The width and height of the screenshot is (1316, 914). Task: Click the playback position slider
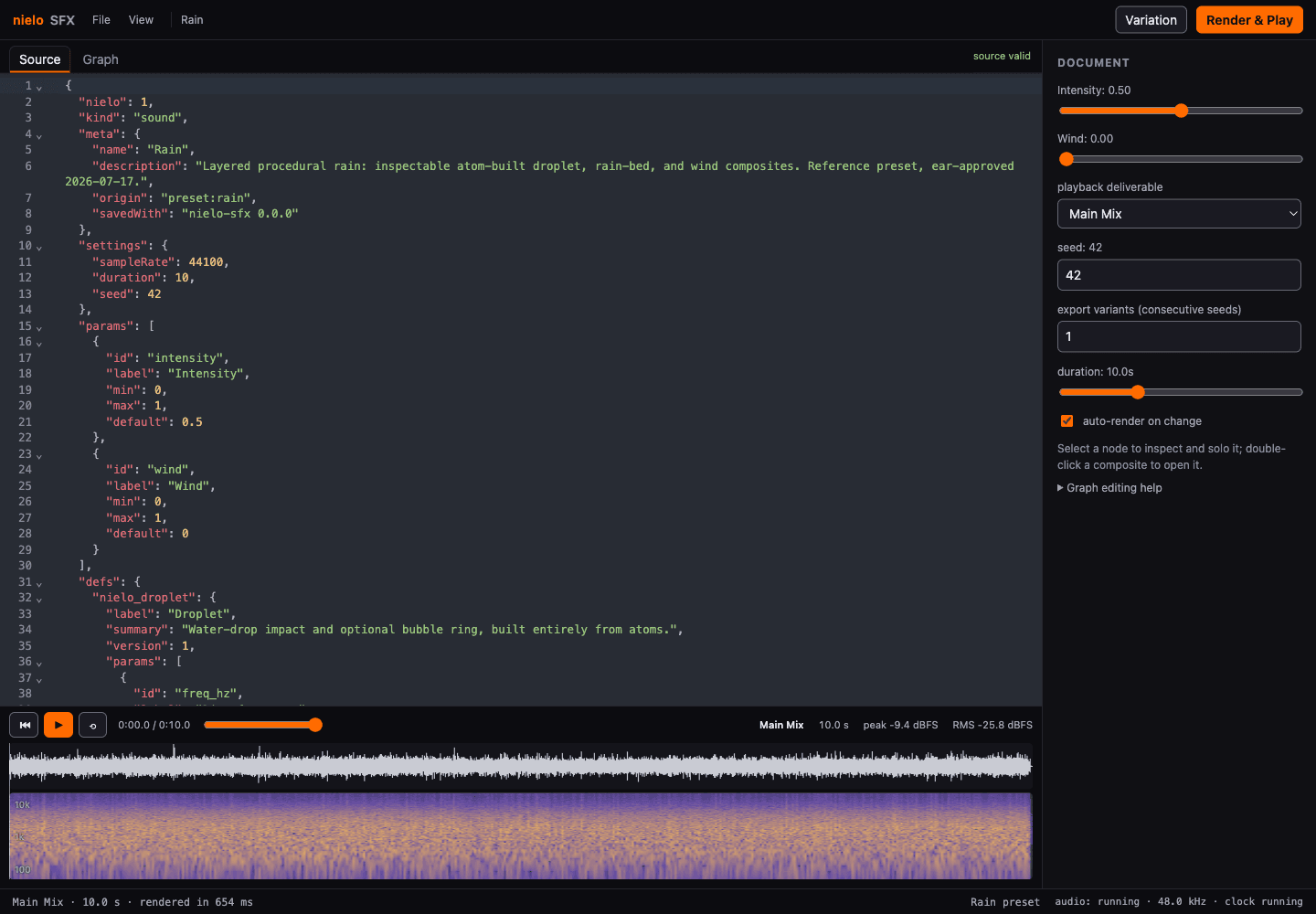pos(263,725)
